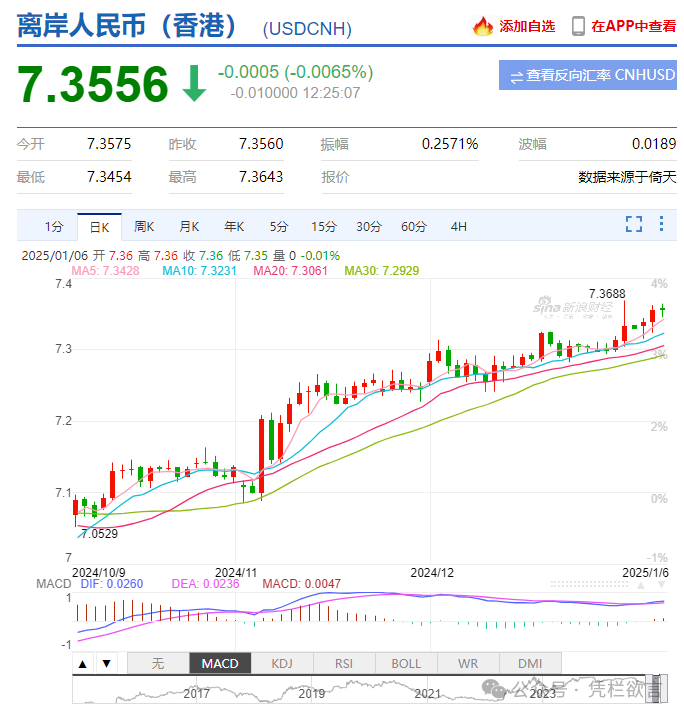Select the 60分 interval tab
Viewport: 684px width, 716px height.
click(414, 227)
